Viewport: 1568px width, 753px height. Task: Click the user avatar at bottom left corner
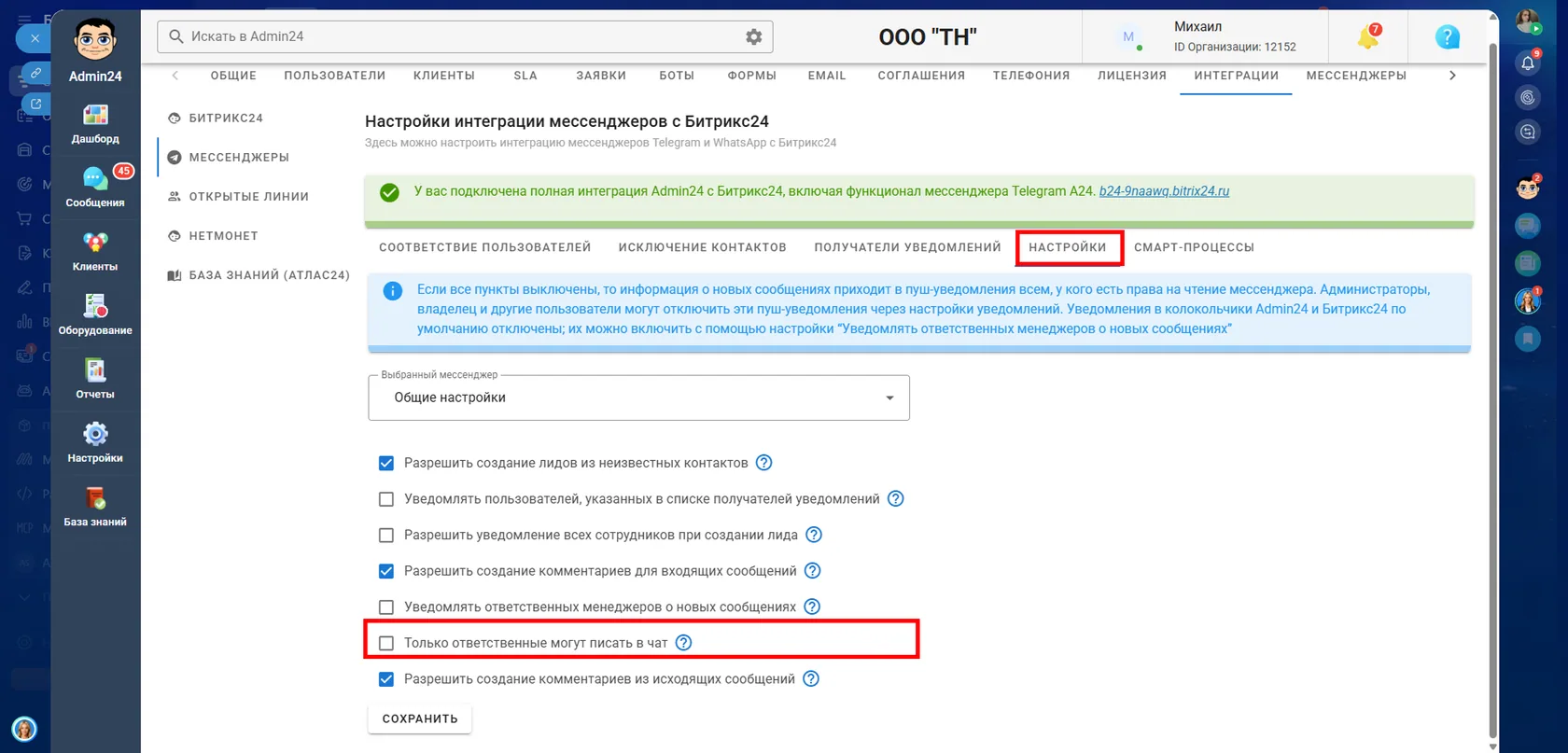tap(24, 729)
